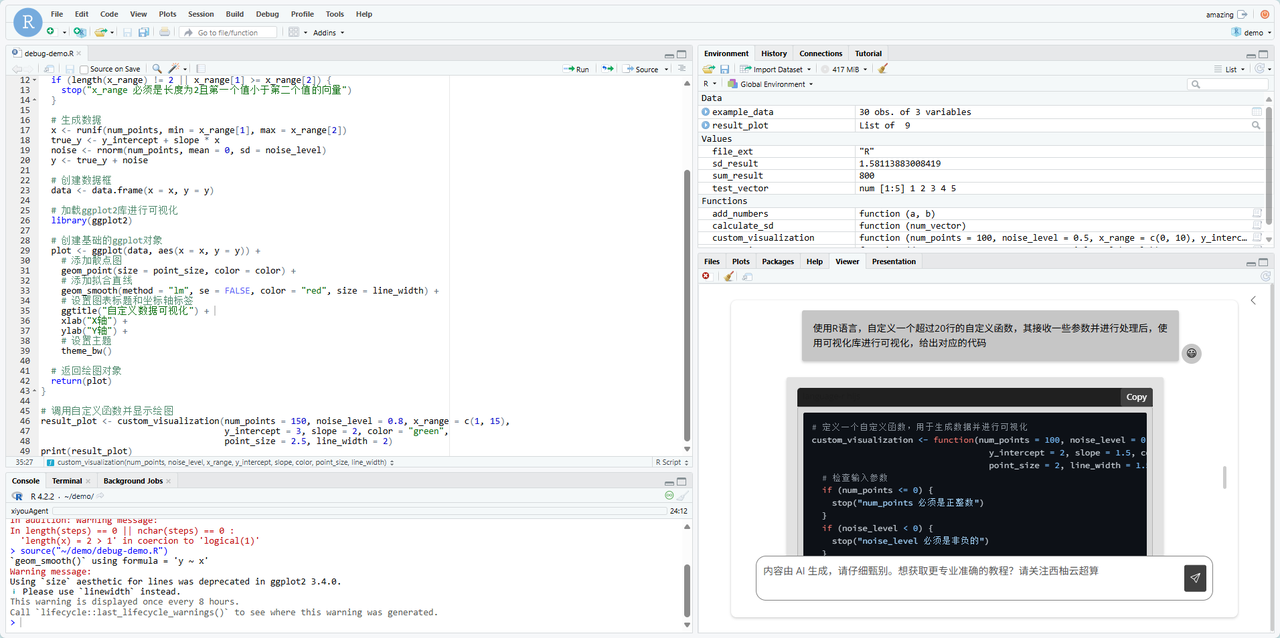Image resolution: width=1280 pixels, height=638 pixels.
Task: Inspect result_plot with the magnifier icon
Action: (x=1257, y=125)
